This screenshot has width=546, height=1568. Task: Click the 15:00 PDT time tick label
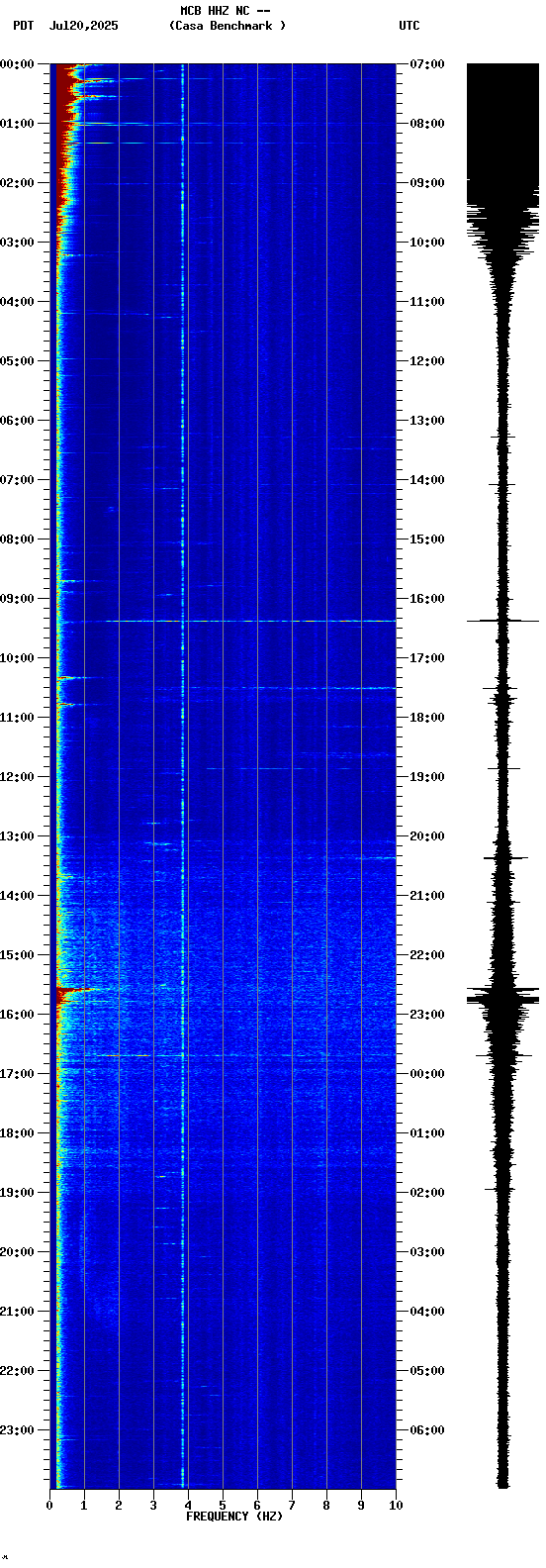click(x=18, y=955)
